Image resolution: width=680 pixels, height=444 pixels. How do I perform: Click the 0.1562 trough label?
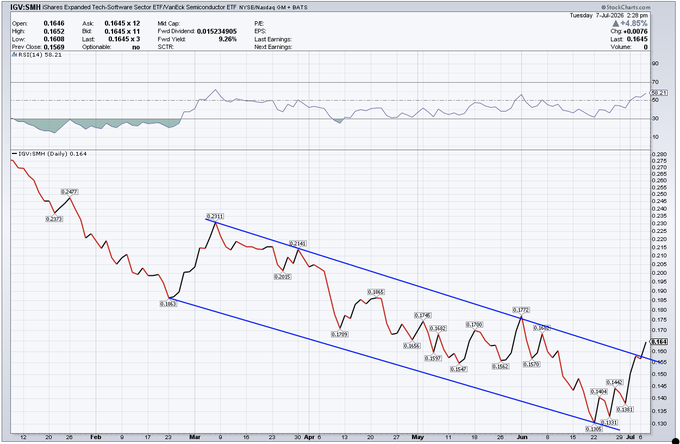pyautogui.click(x=500, y=366)
